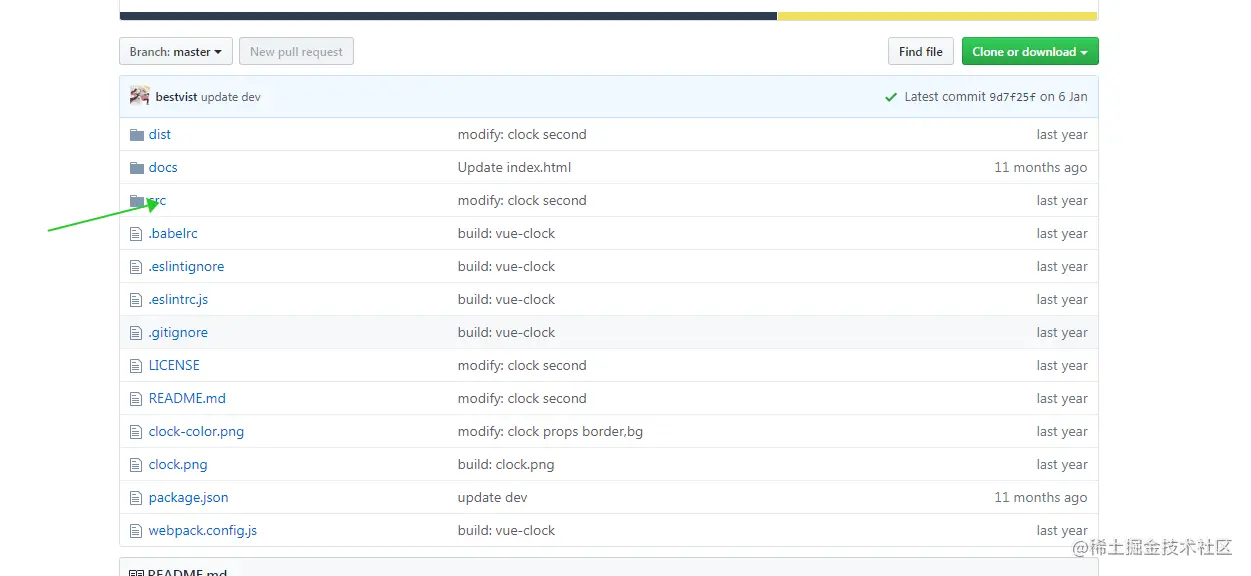Click the docs folder icon
This screenshot has height=576, width=1251.
point(137,168)
